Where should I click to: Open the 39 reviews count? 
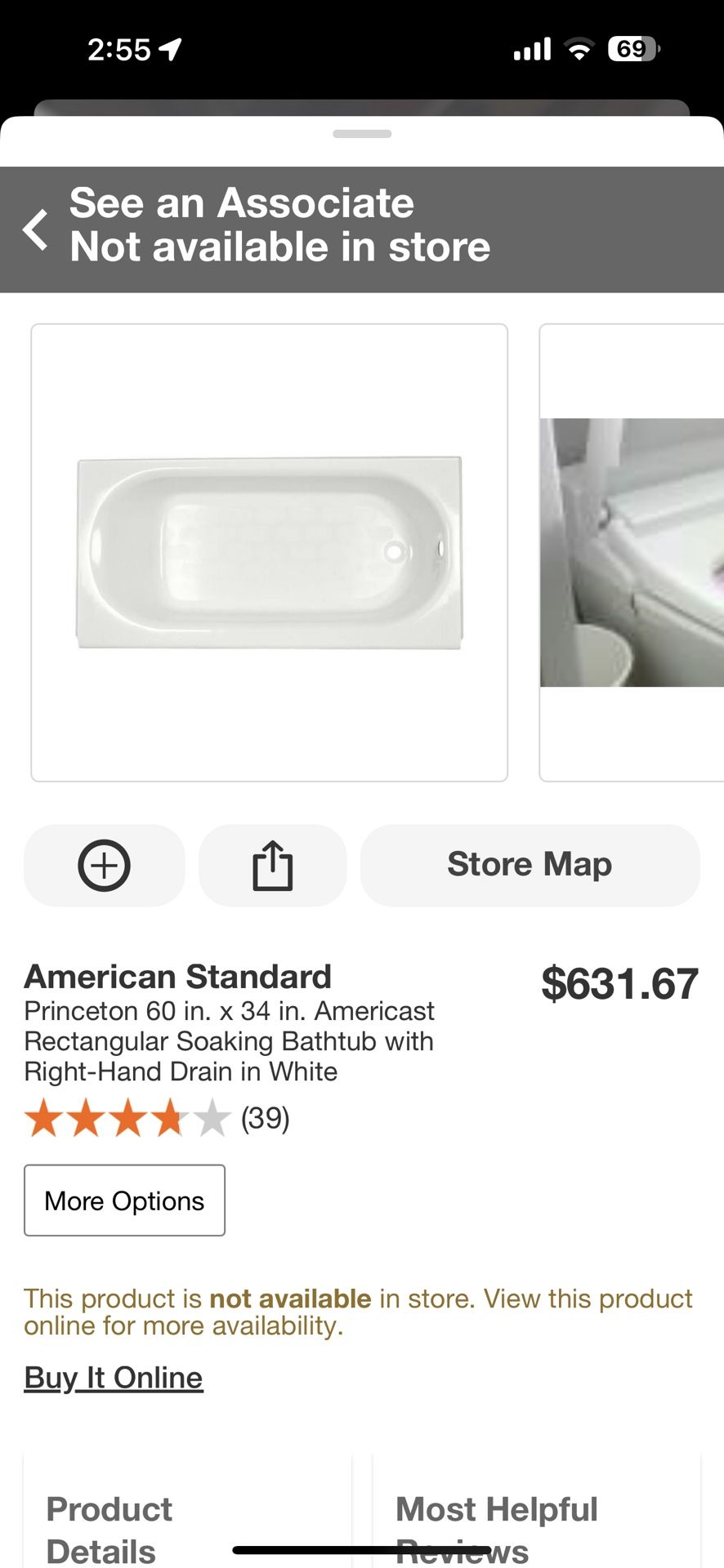coord(266,1118)
